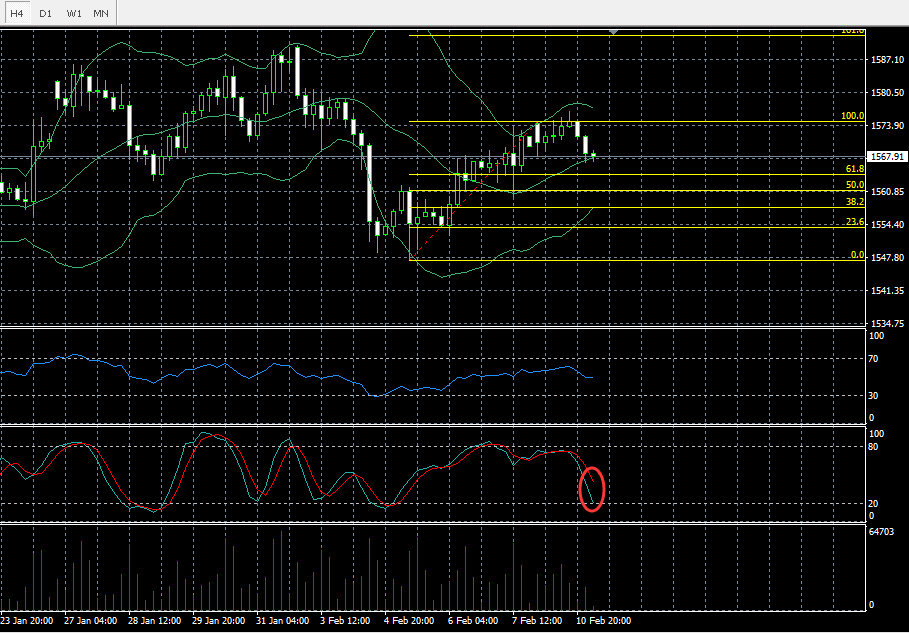Click the RSI scale level 30
909x633 pixels.
click(874, 396)
